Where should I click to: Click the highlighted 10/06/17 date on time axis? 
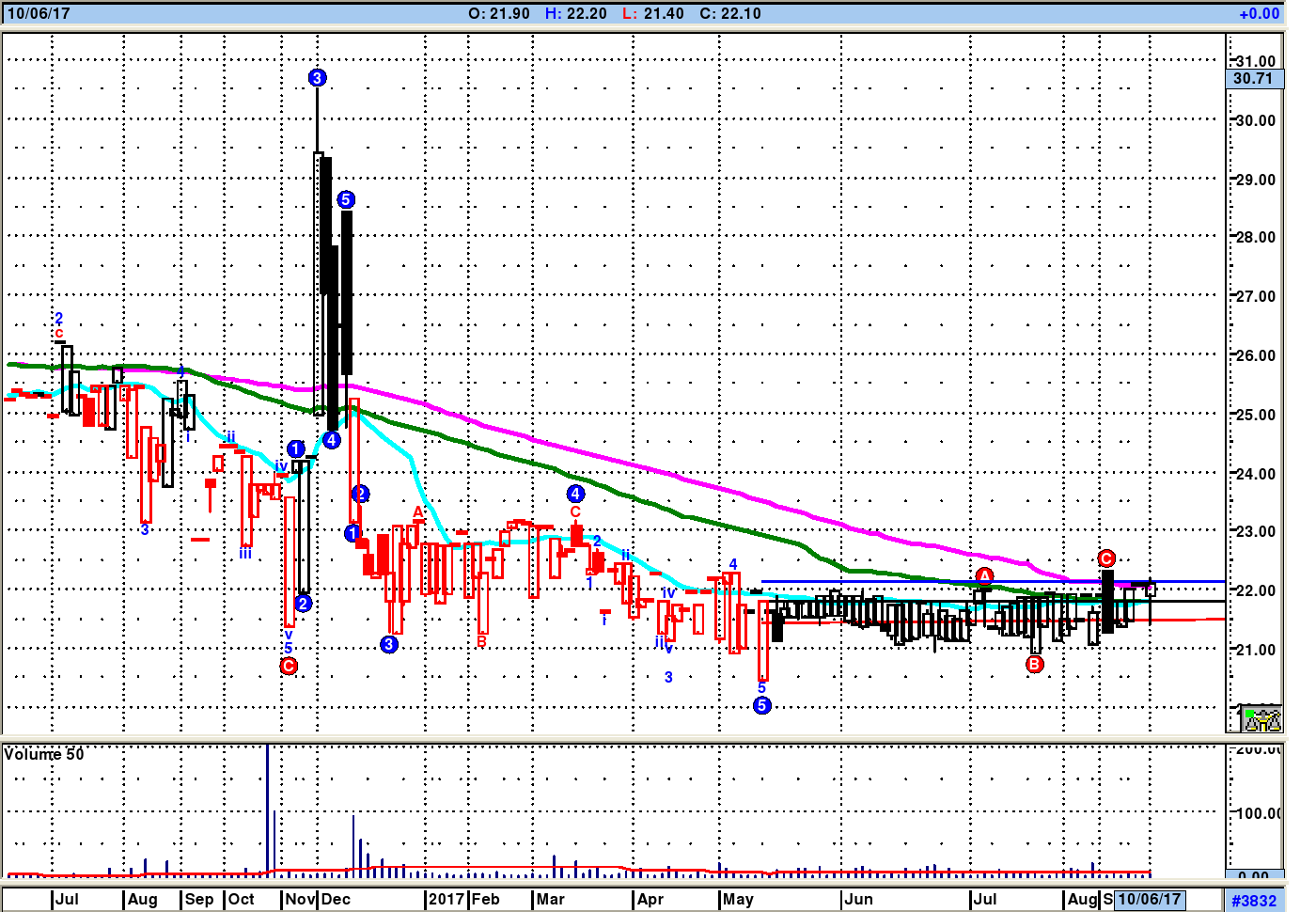click(1149, 899)
